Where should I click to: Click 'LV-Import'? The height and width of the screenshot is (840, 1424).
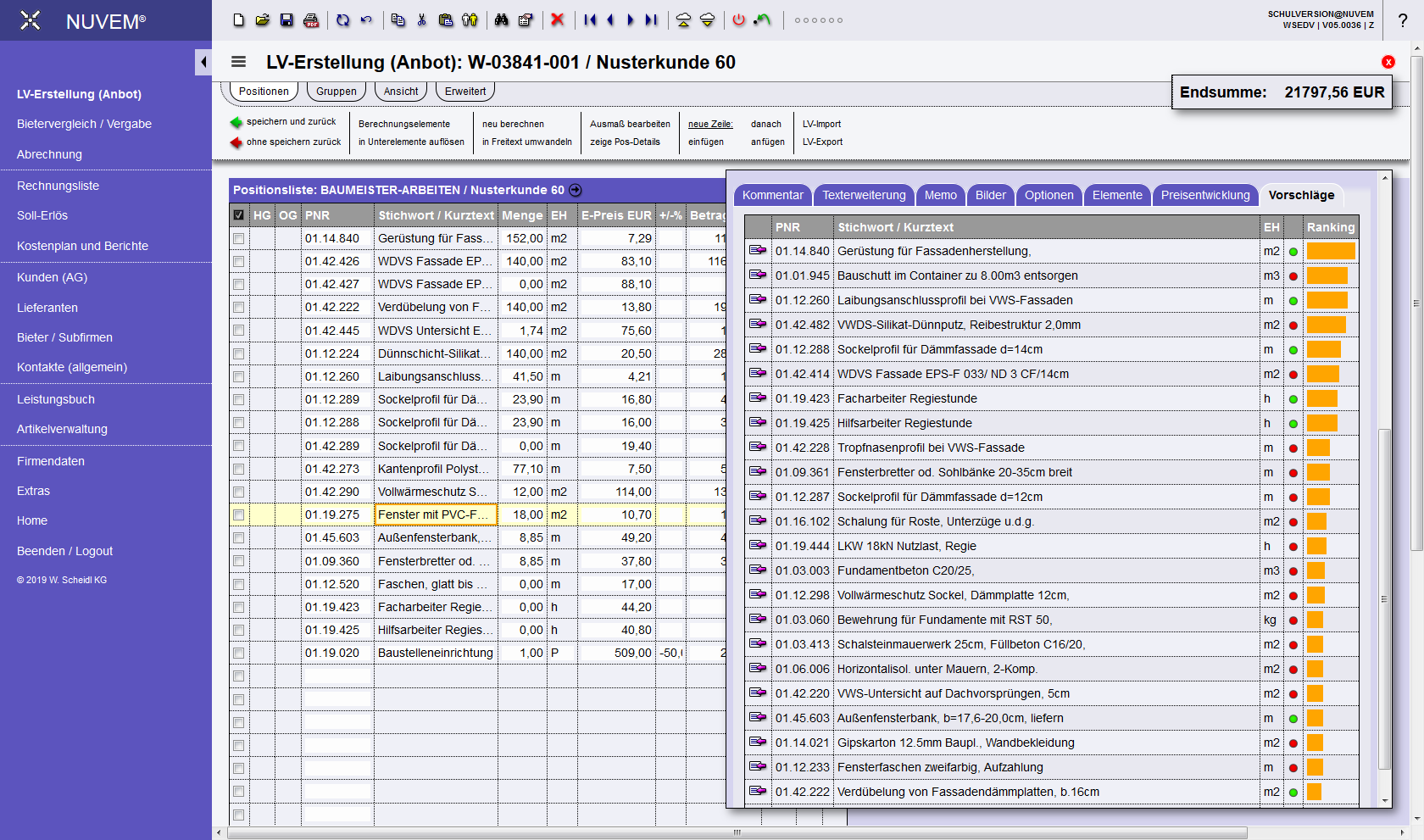coord(821,124)
